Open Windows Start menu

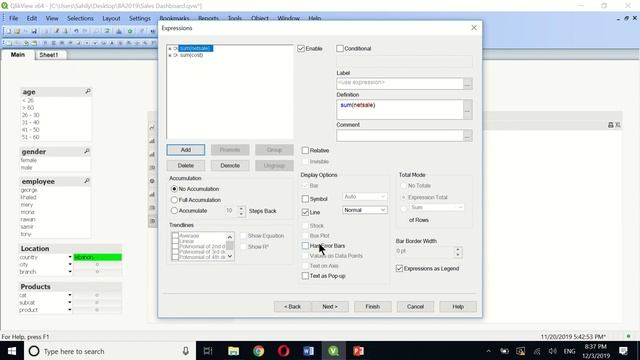coord(12,351)
